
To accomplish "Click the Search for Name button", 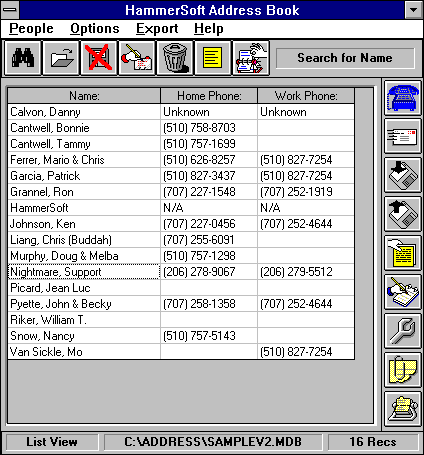I will pyautogui.click(x=345, y=58).
